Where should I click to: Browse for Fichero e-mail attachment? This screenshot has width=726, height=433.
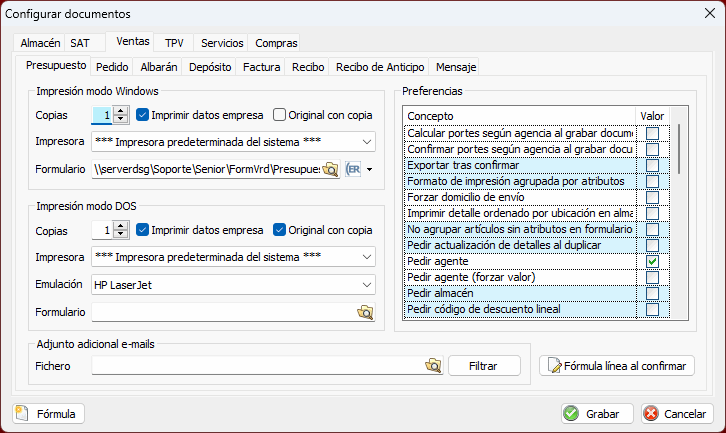(433, 365)
